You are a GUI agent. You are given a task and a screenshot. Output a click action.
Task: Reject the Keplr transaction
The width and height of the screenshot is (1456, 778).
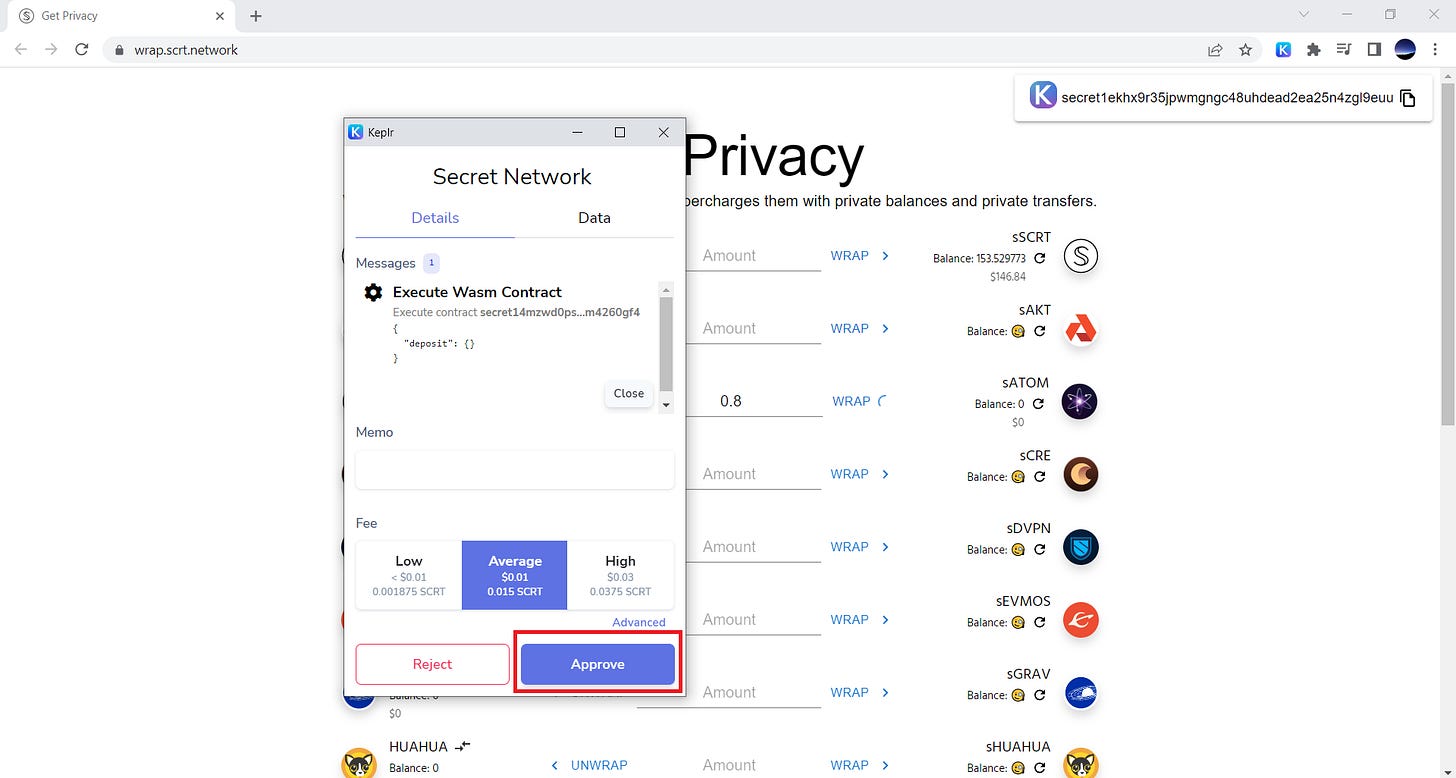(432, 664)
